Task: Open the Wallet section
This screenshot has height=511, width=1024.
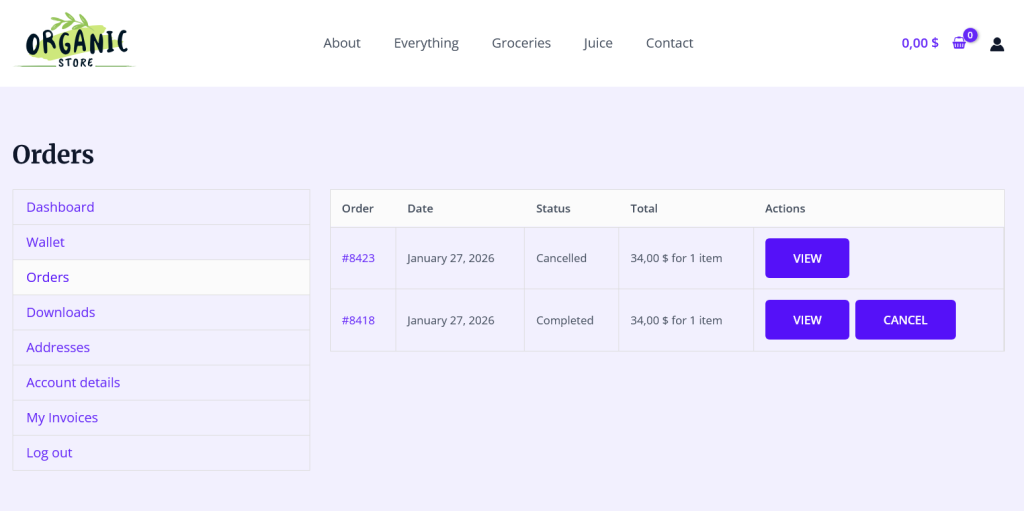Action: click(x=161, y=242)
